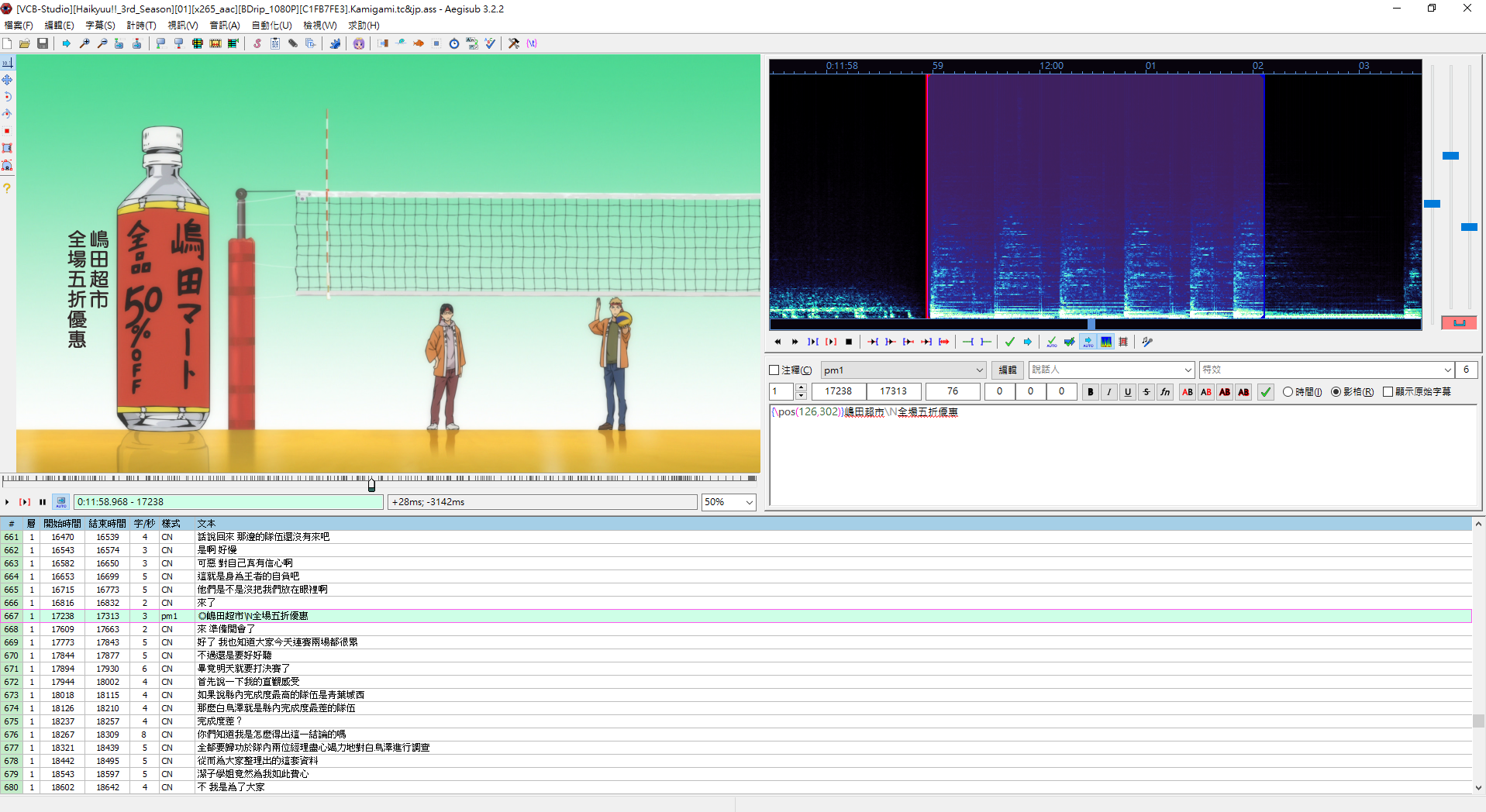Toggle auto-scroll audio display
The width and height of the screenshot is (1486, 812).
click(x=1088, y=342)
